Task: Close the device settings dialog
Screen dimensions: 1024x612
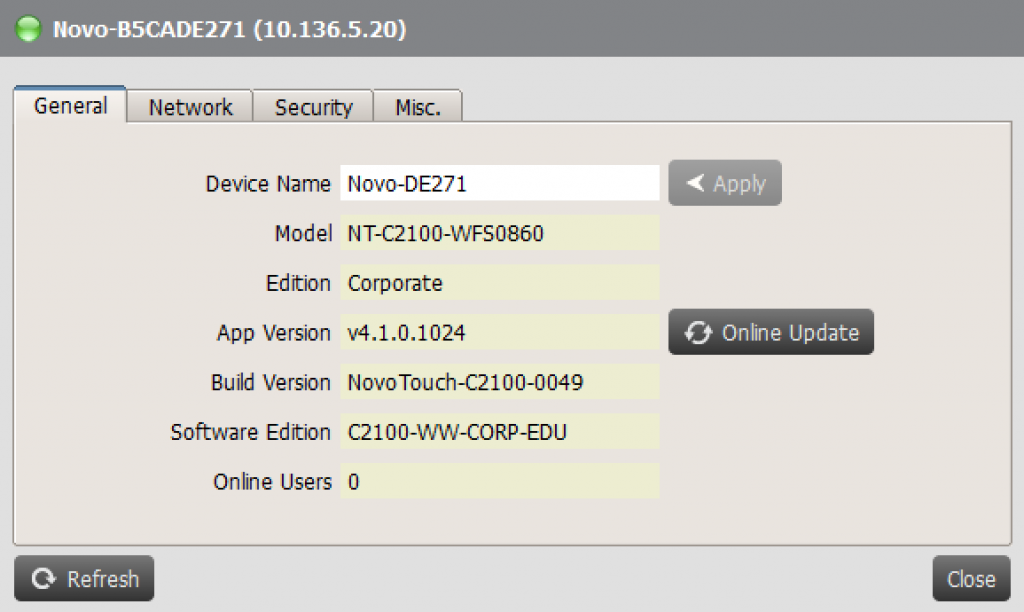Action: point(971,578)
